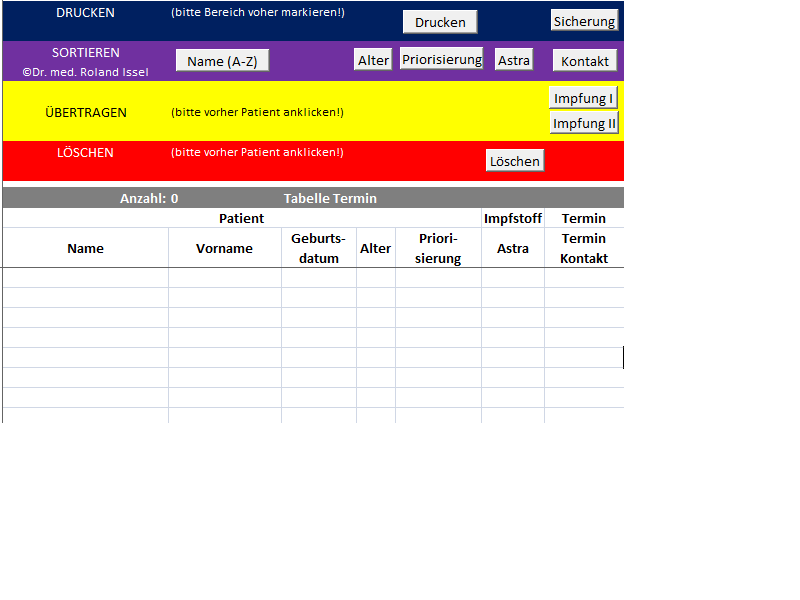The image size is (800, 600).
Task: Sort patients with the Name (A-Z) button
Action: (222, 61)
